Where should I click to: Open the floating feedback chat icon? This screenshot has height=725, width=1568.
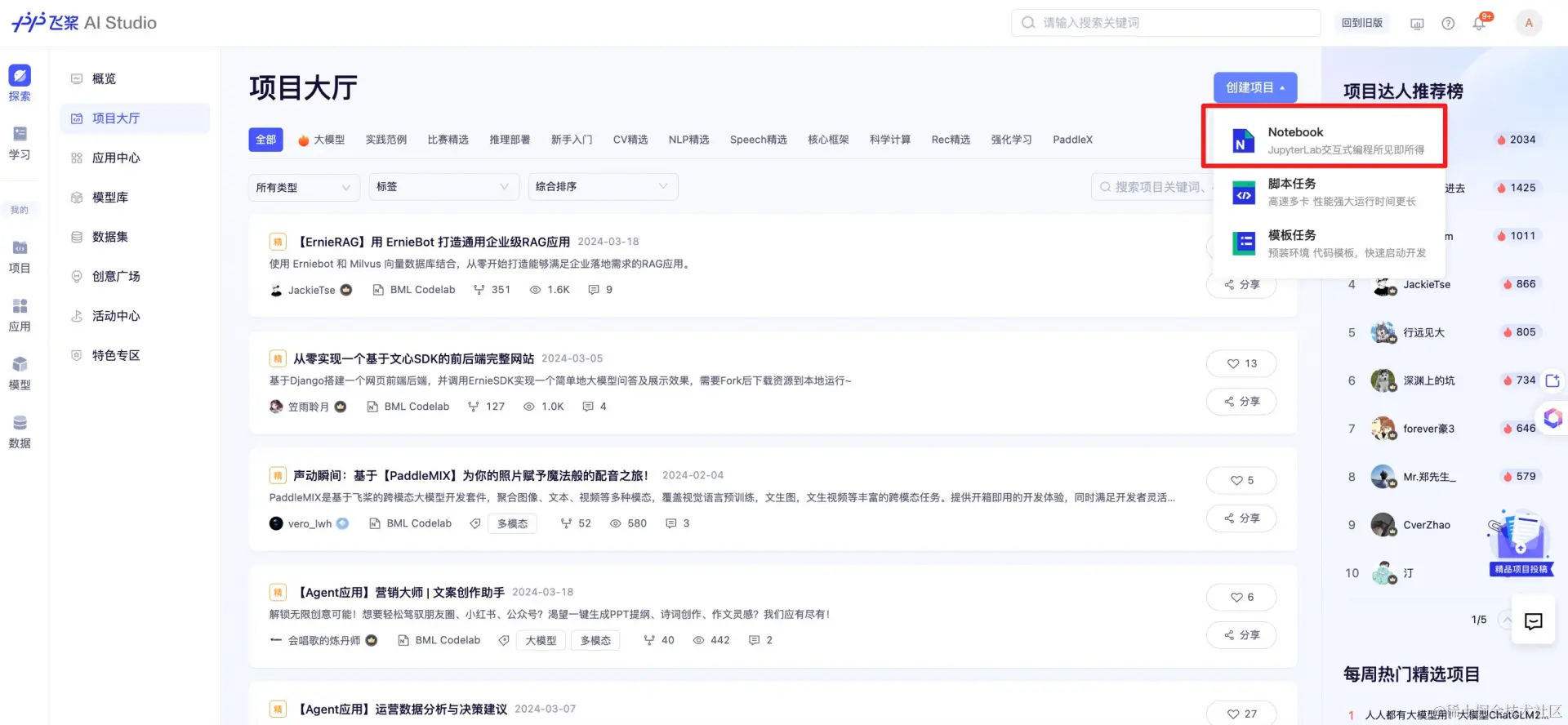(x=1533, y=621)
